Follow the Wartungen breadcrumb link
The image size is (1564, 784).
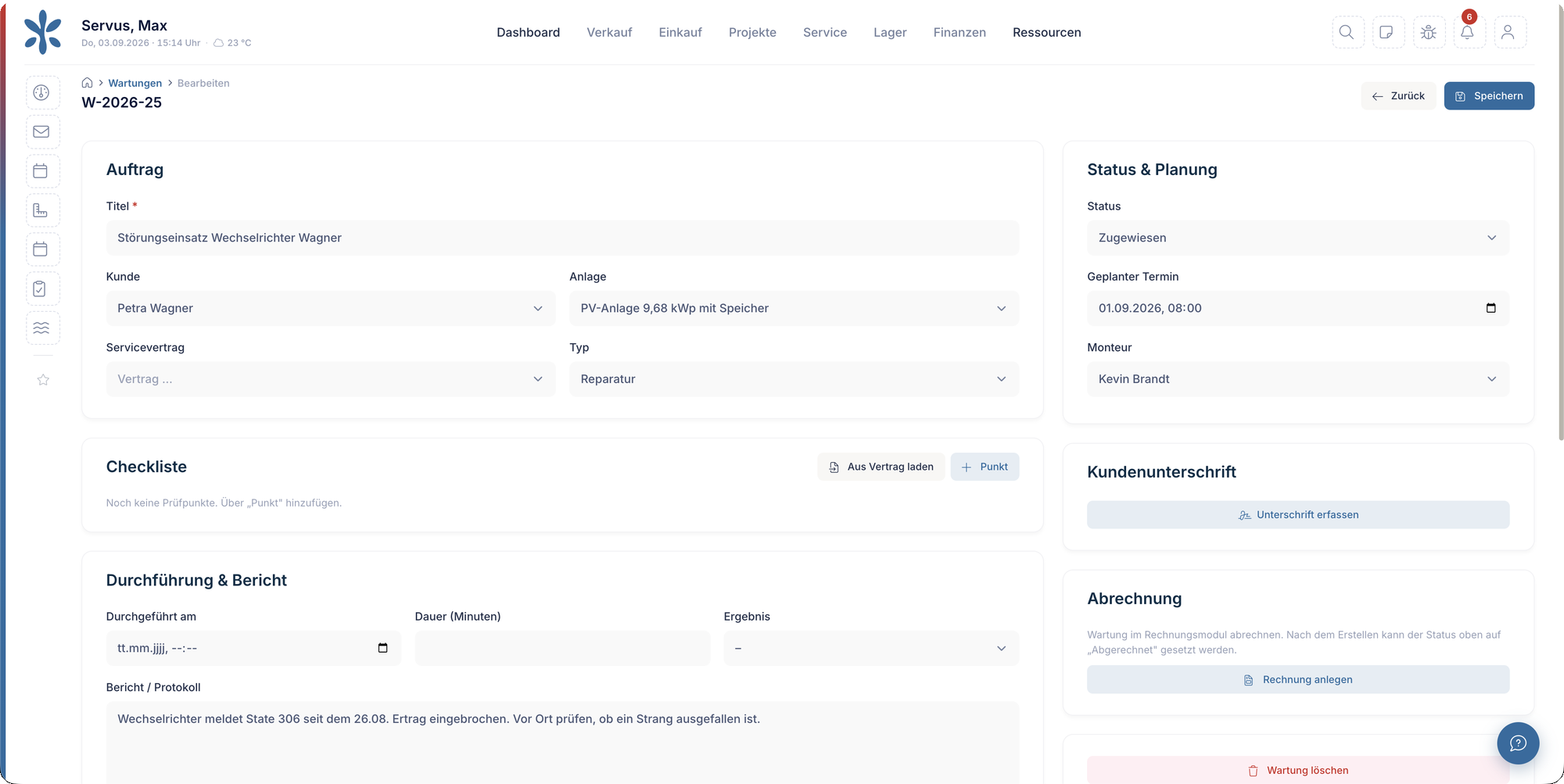click(135, 83)
